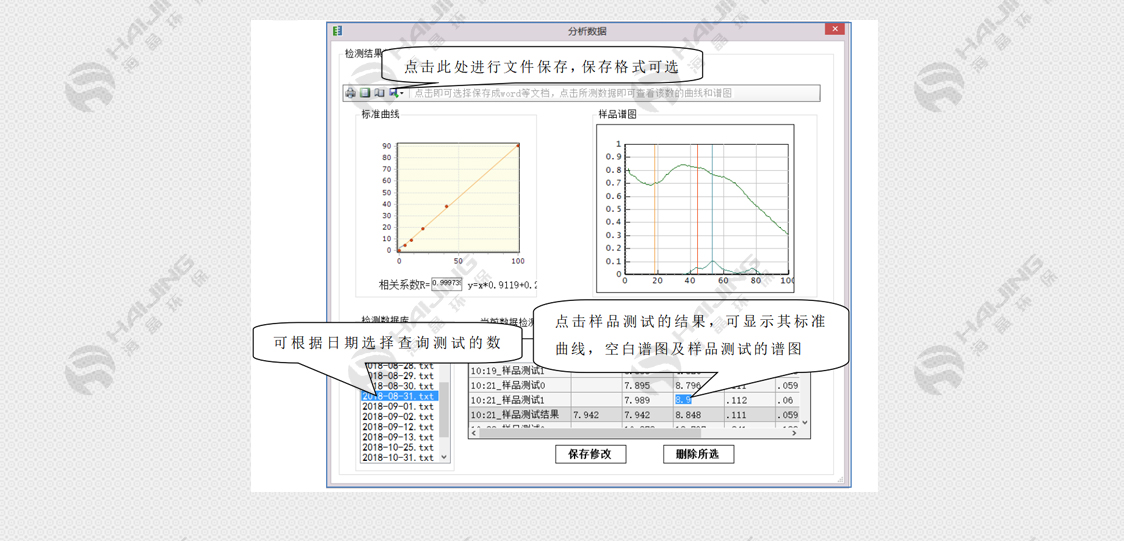Click the print icon in the toolbar
Viewport: 1124px width, 541px height.
pyautogui.click(x=351, y=93)
